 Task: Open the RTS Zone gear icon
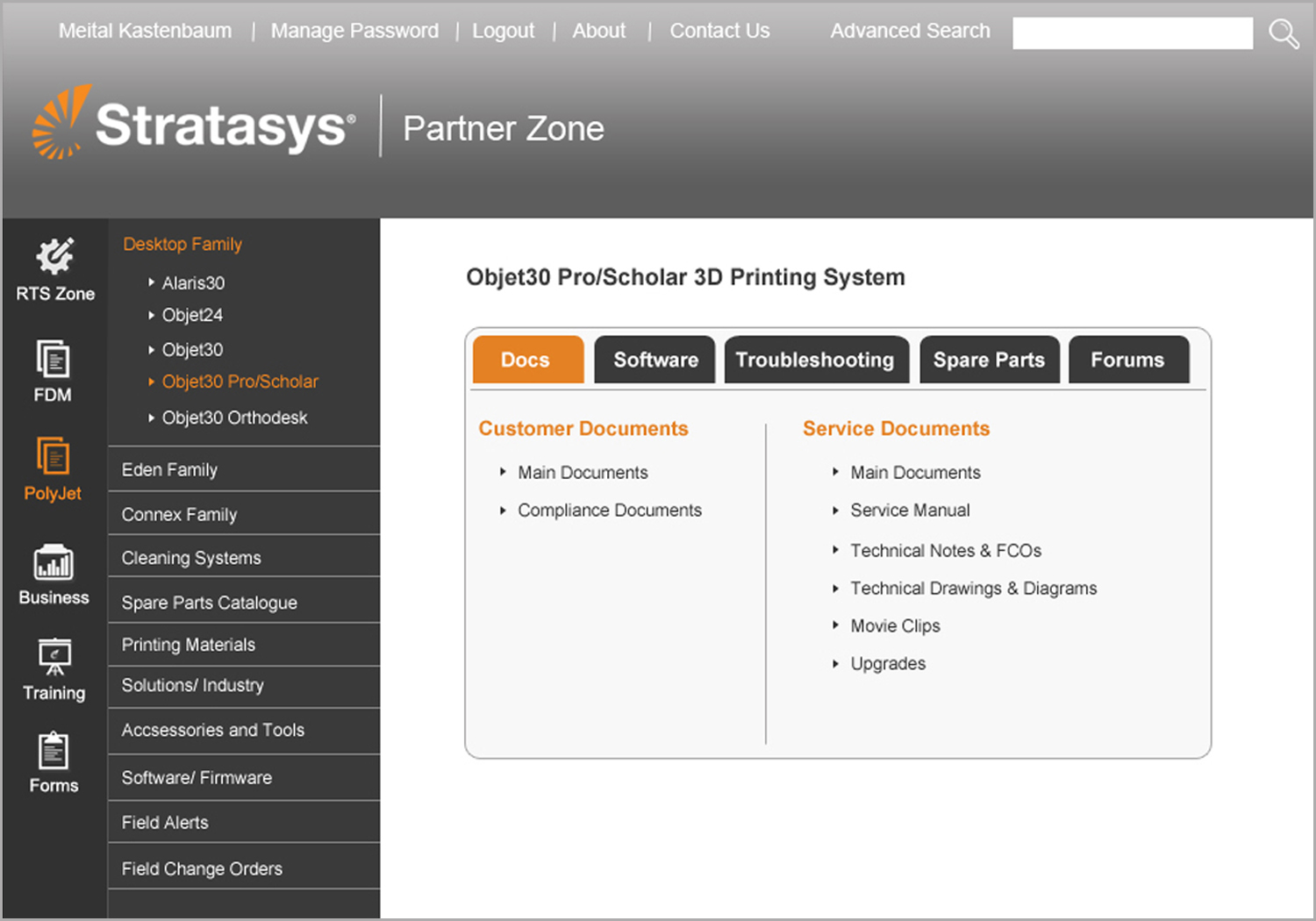(x=54, y=256)
